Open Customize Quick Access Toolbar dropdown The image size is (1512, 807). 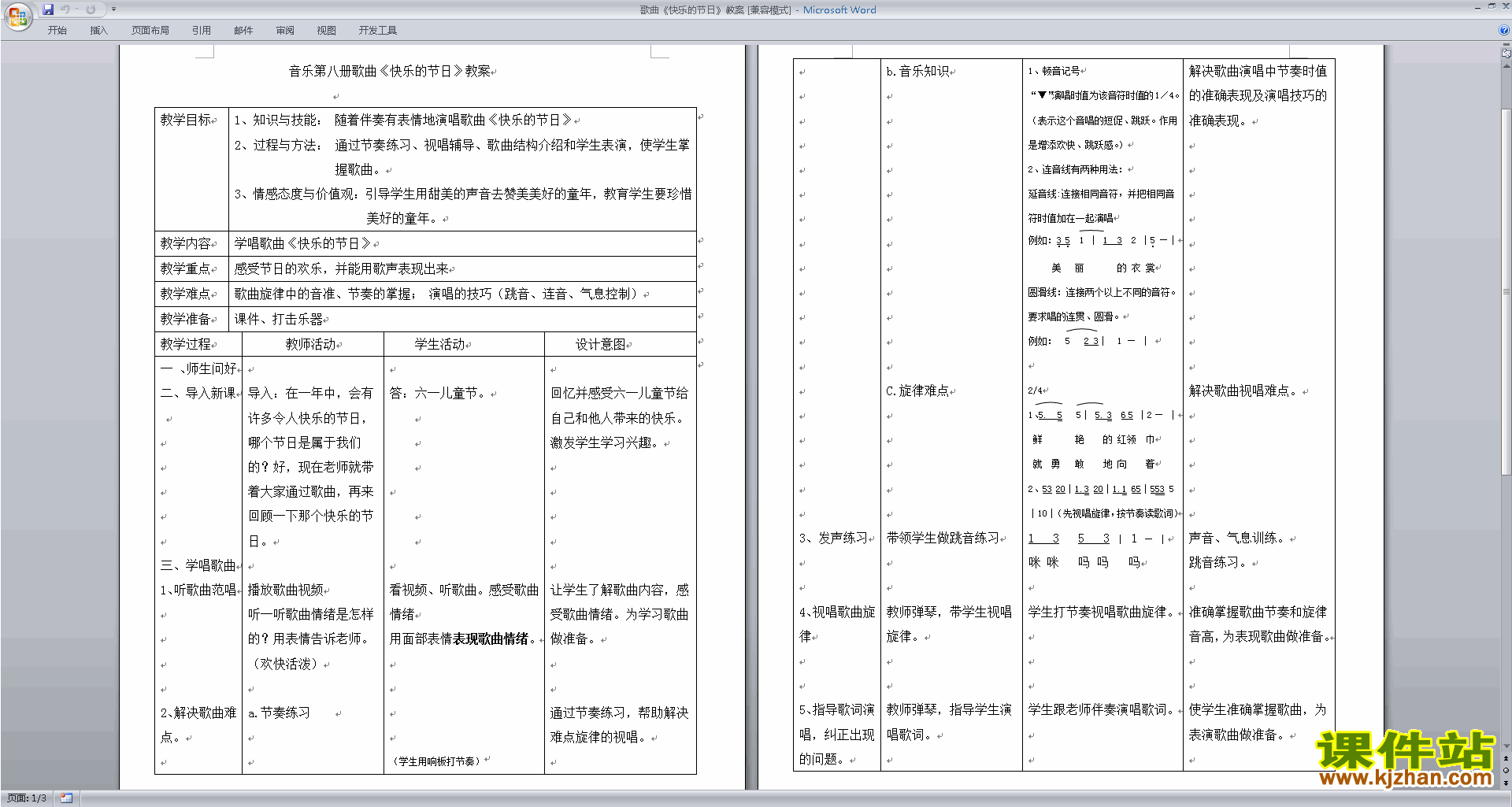click(x=113, y=9)
